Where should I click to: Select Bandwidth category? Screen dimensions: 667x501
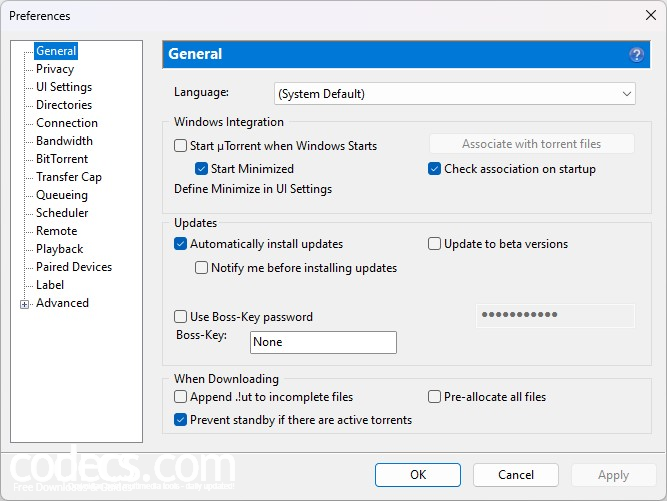64,141
